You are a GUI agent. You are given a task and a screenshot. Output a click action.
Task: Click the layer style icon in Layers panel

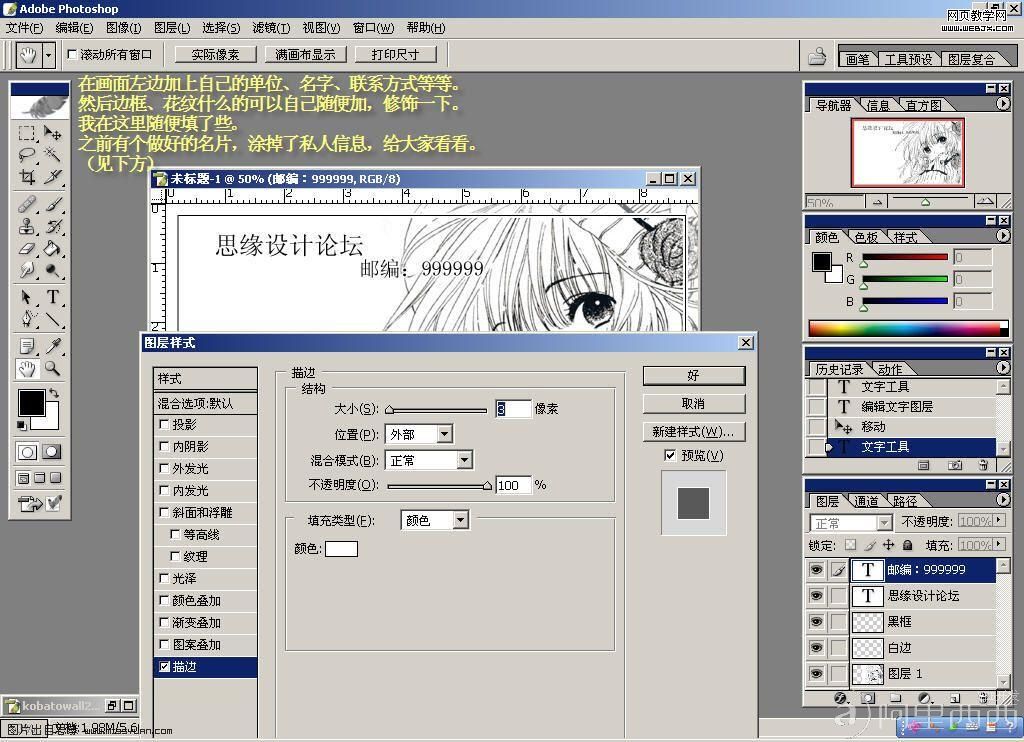click(x=840, y=698)
